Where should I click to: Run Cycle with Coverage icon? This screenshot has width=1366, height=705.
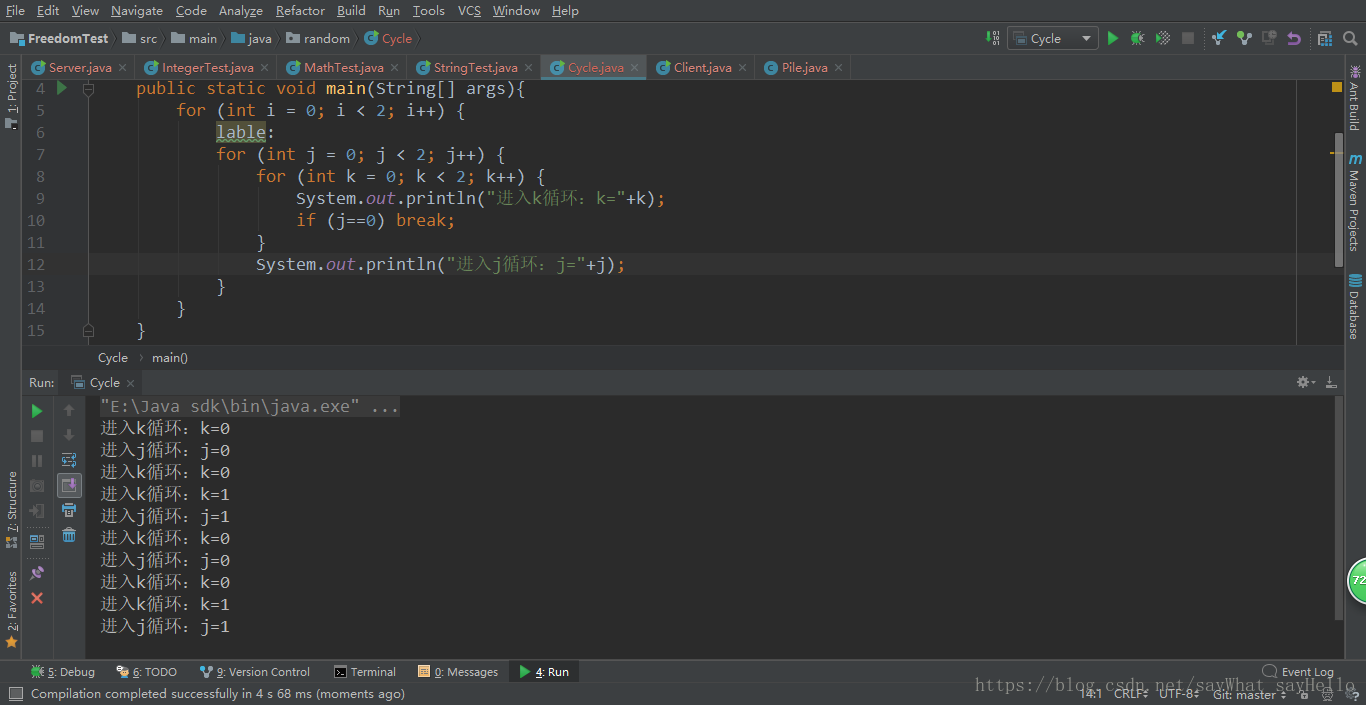click(x=1162, y=38)
